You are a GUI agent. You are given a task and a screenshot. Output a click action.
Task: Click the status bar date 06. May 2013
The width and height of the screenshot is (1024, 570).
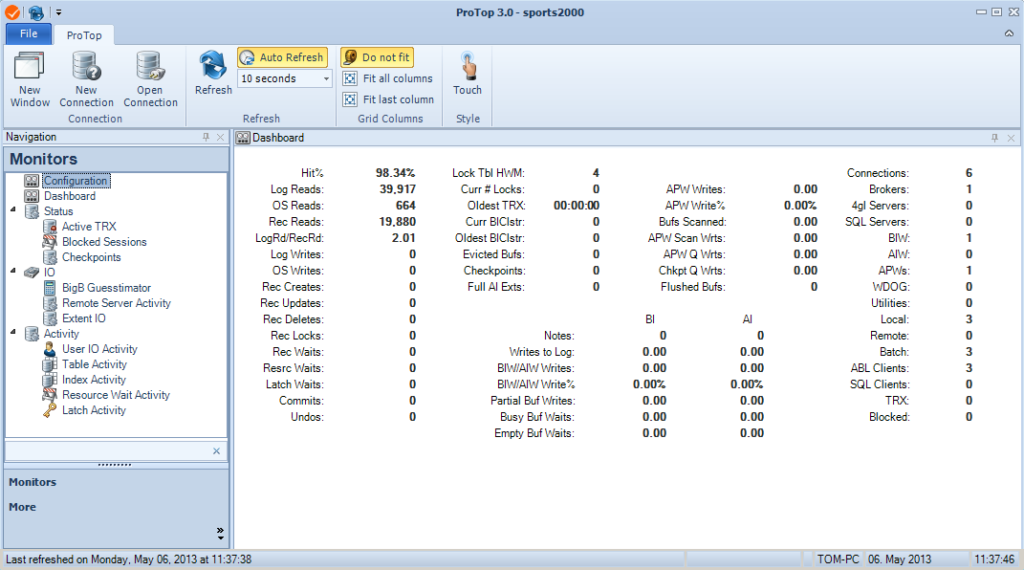pos(899,560)
